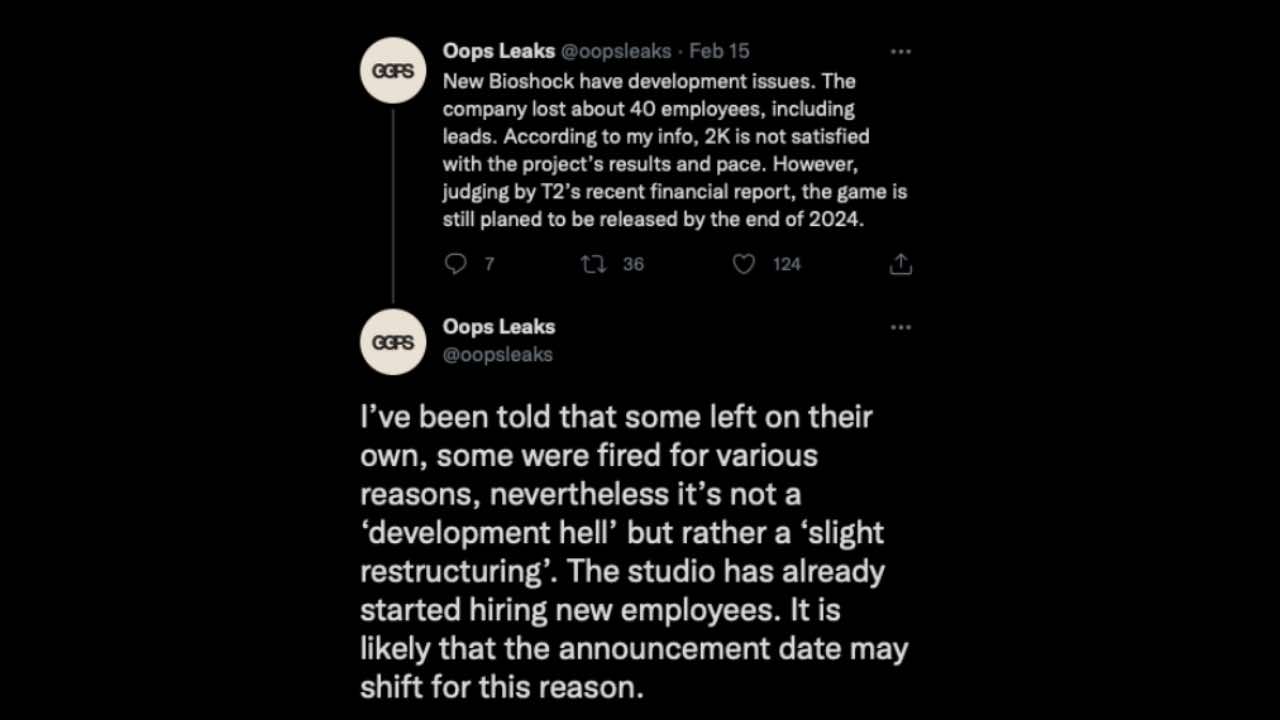1280x720 pixels.
Task: Click the @oopsleaks handle under second name
Action: click(497, 354)
